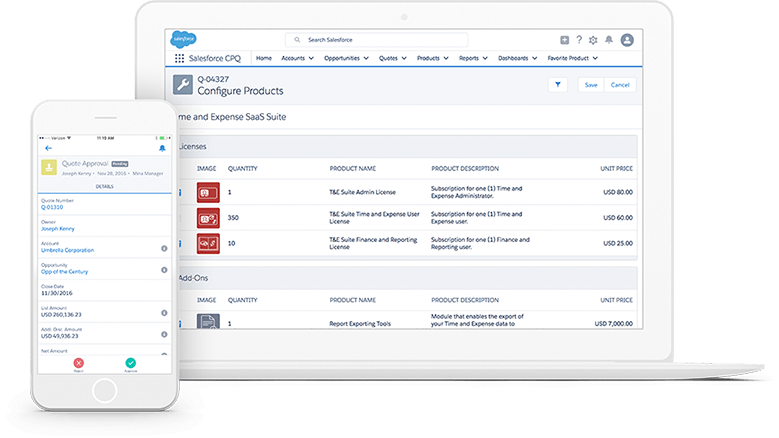Image resolution: width=779 pixels, height=438 pixels.
Task: Click the USD 60.00 unit price
Action: click(618, 218)
